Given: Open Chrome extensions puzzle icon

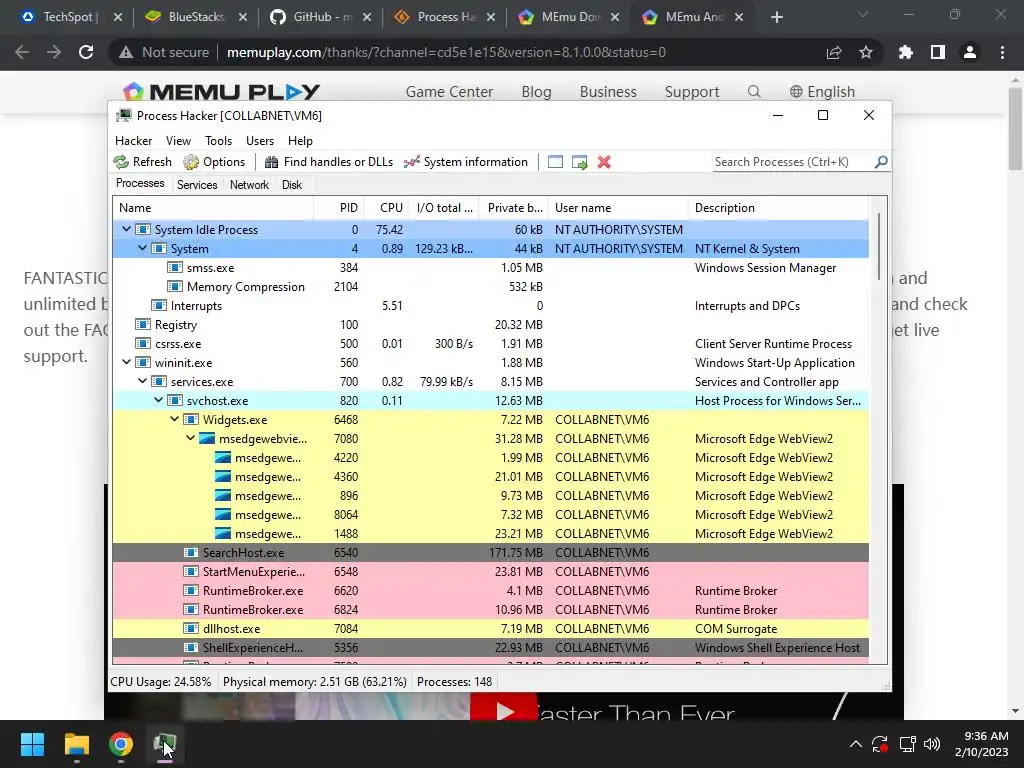Looking at the screenshot, I should tap(905, 52).
